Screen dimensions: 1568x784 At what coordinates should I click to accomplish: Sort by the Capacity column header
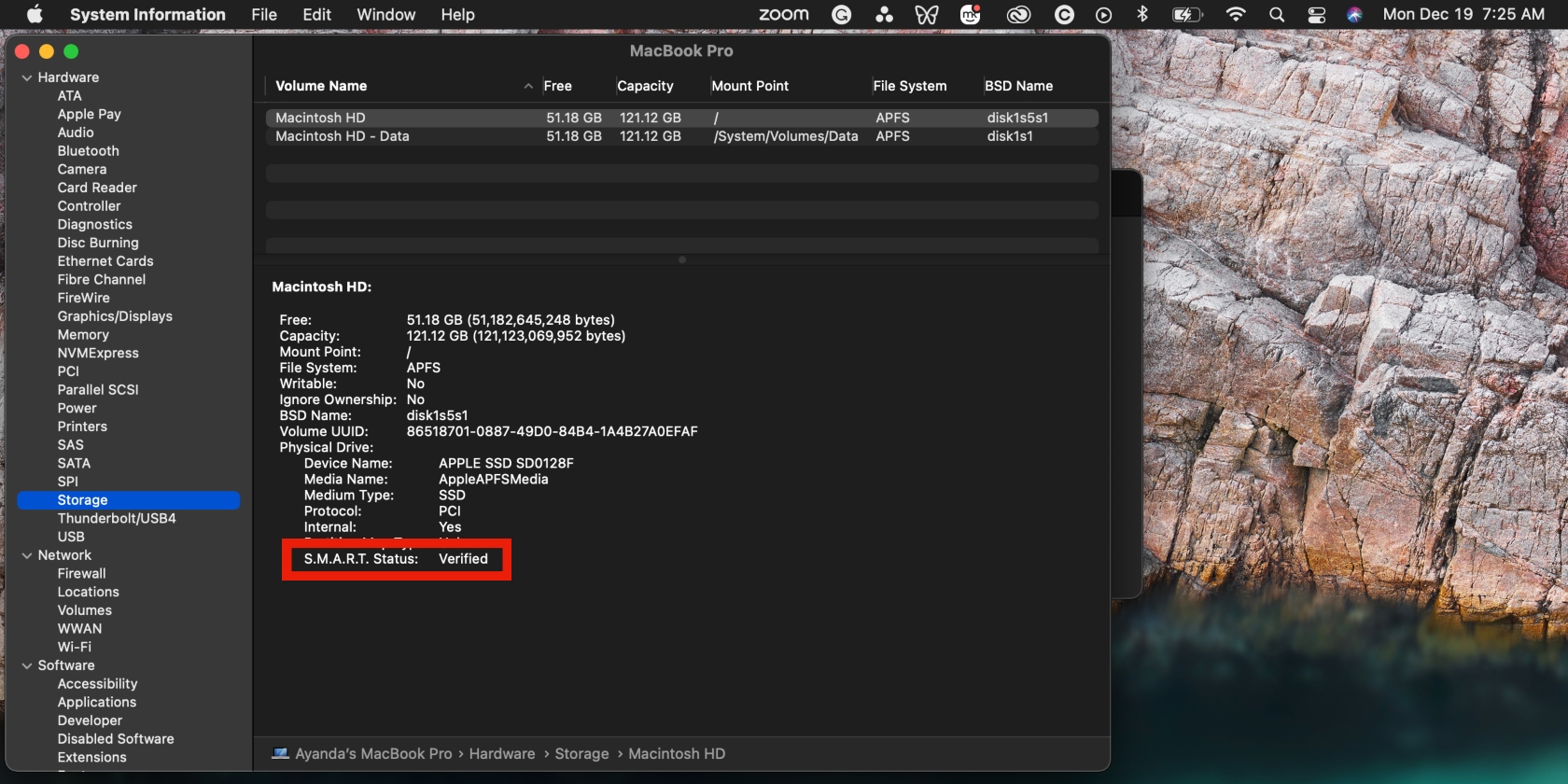645,86
